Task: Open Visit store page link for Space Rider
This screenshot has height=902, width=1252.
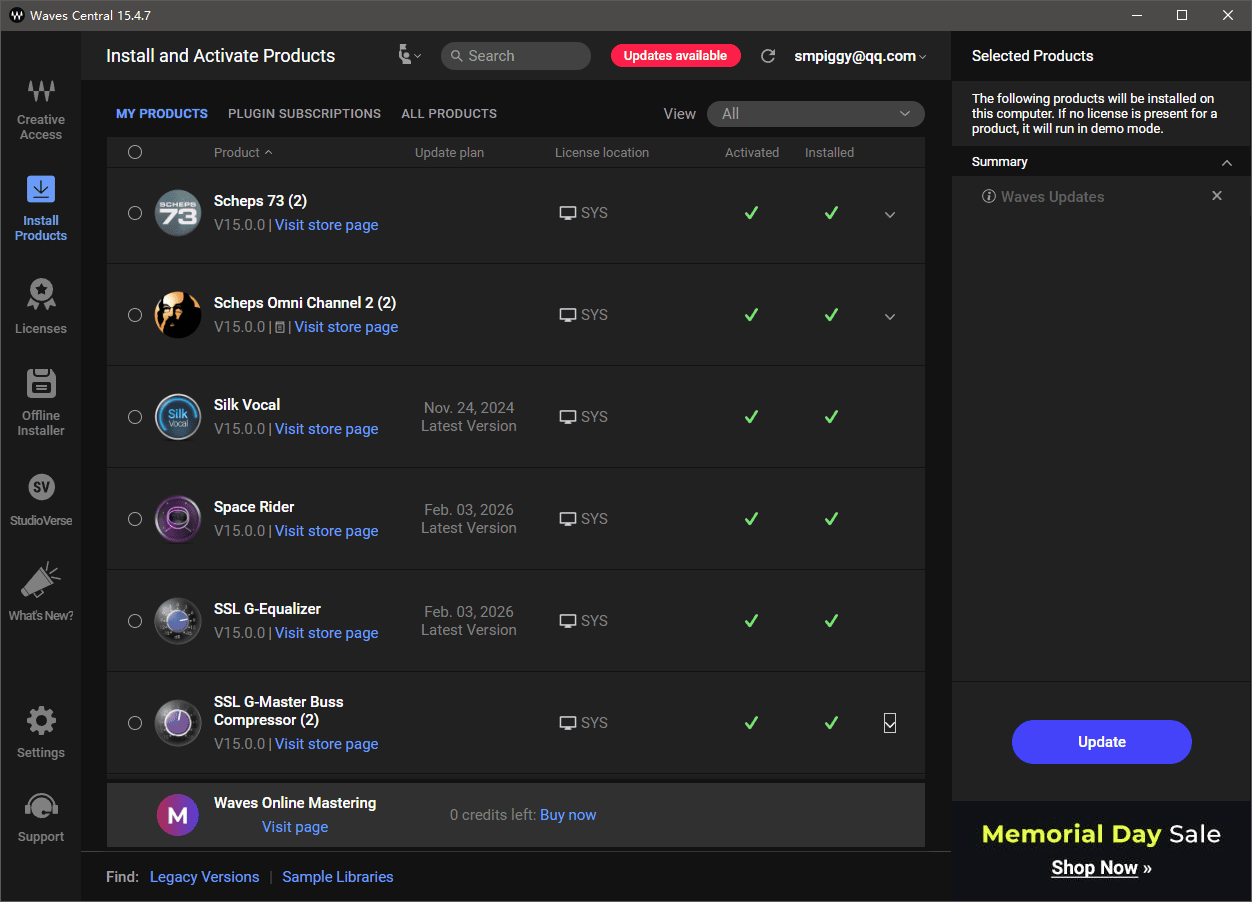Action: point(327,531)
